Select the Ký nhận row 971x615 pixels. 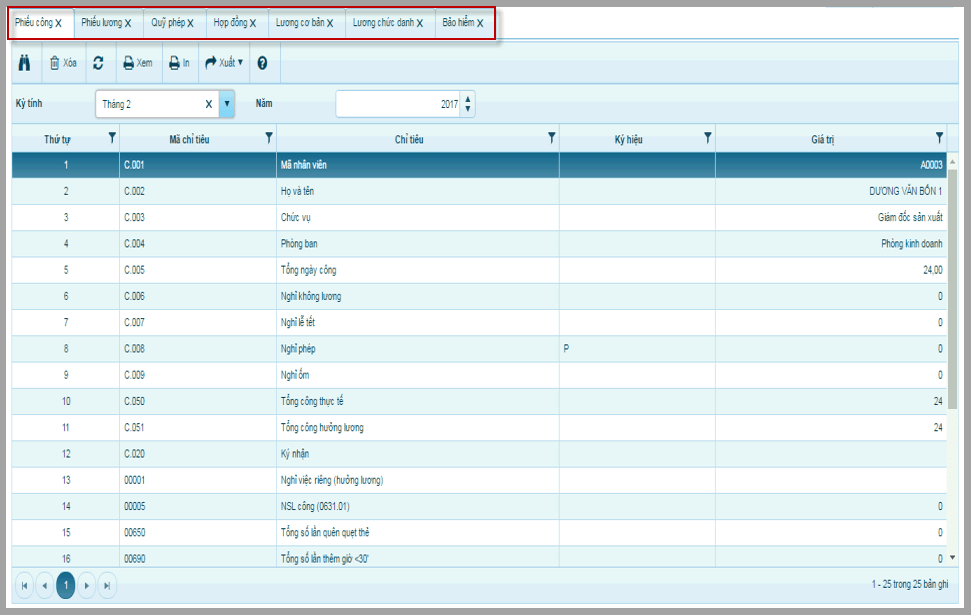click(x=479, y=453)
